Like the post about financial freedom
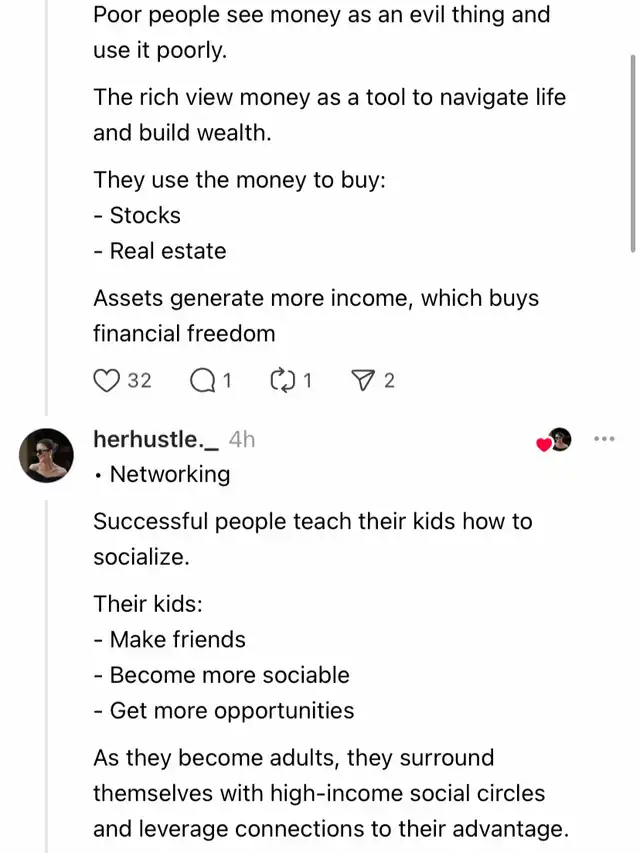The image size is (640, 853). tap(106, 380)
